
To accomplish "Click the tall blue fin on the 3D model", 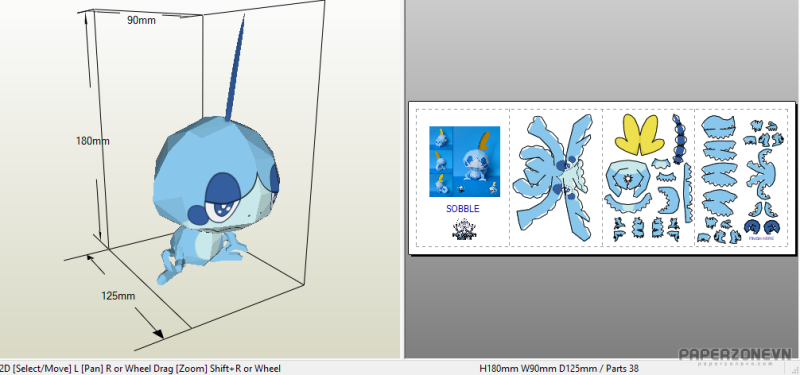I will pyautogui.click(x=235, y=69).
